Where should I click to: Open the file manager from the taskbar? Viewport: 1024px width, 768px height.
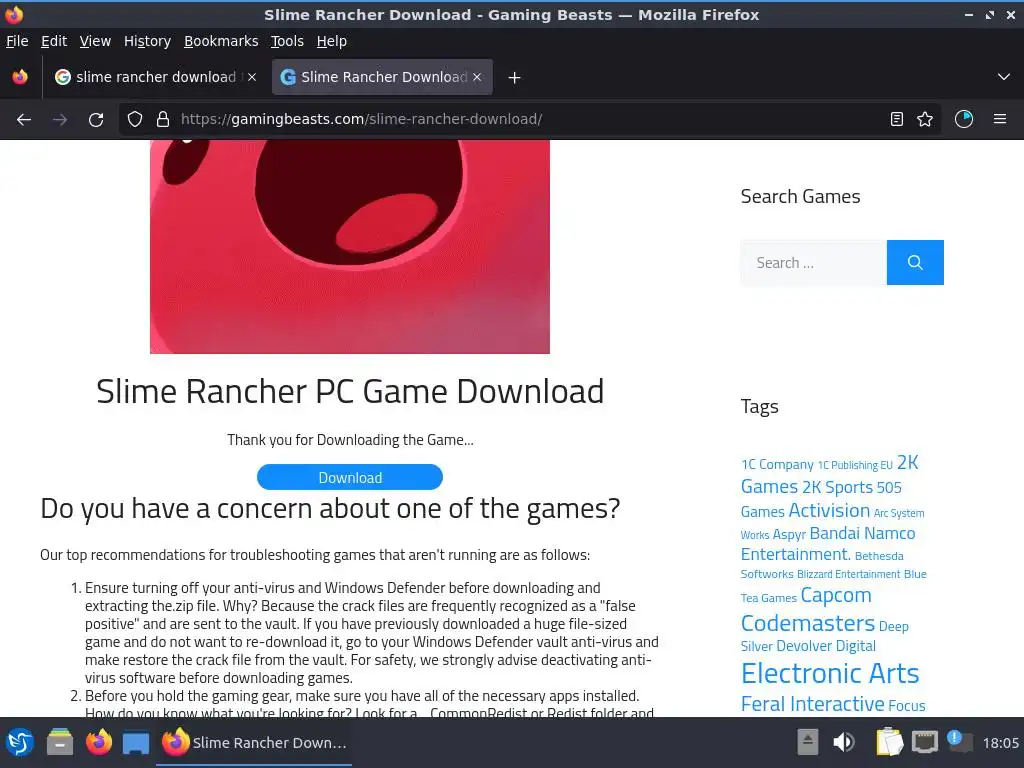tap(60, 743)
